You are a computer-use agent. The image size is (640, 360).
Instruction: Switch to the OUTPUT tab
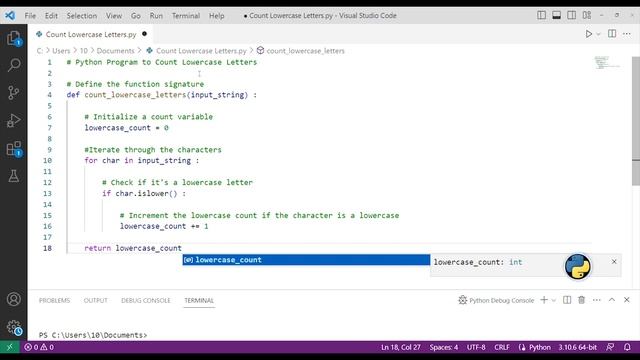pos(96,300)
